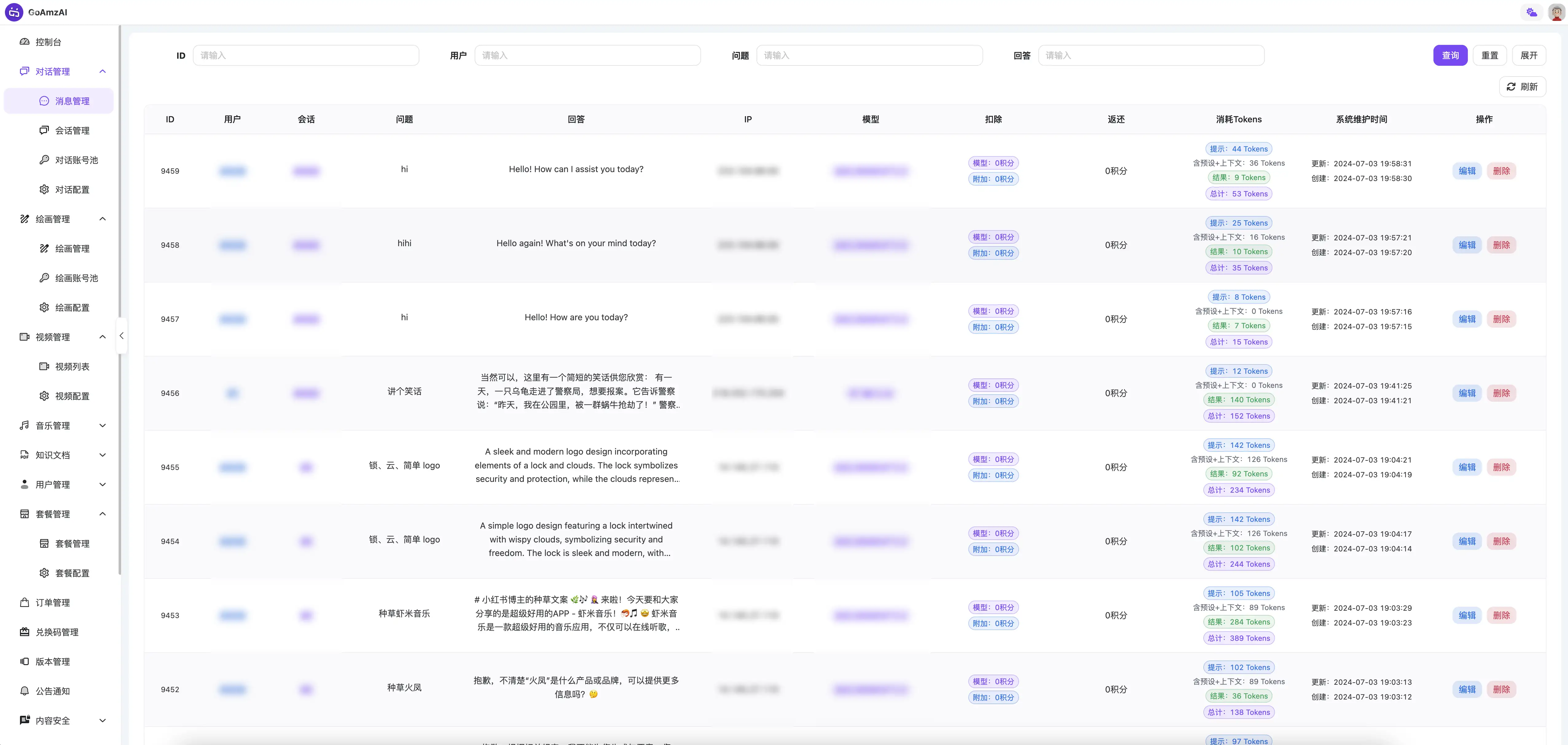Edit message row 9456
This screenshot has width=1568, height=745.
[x=1467, y=393]
